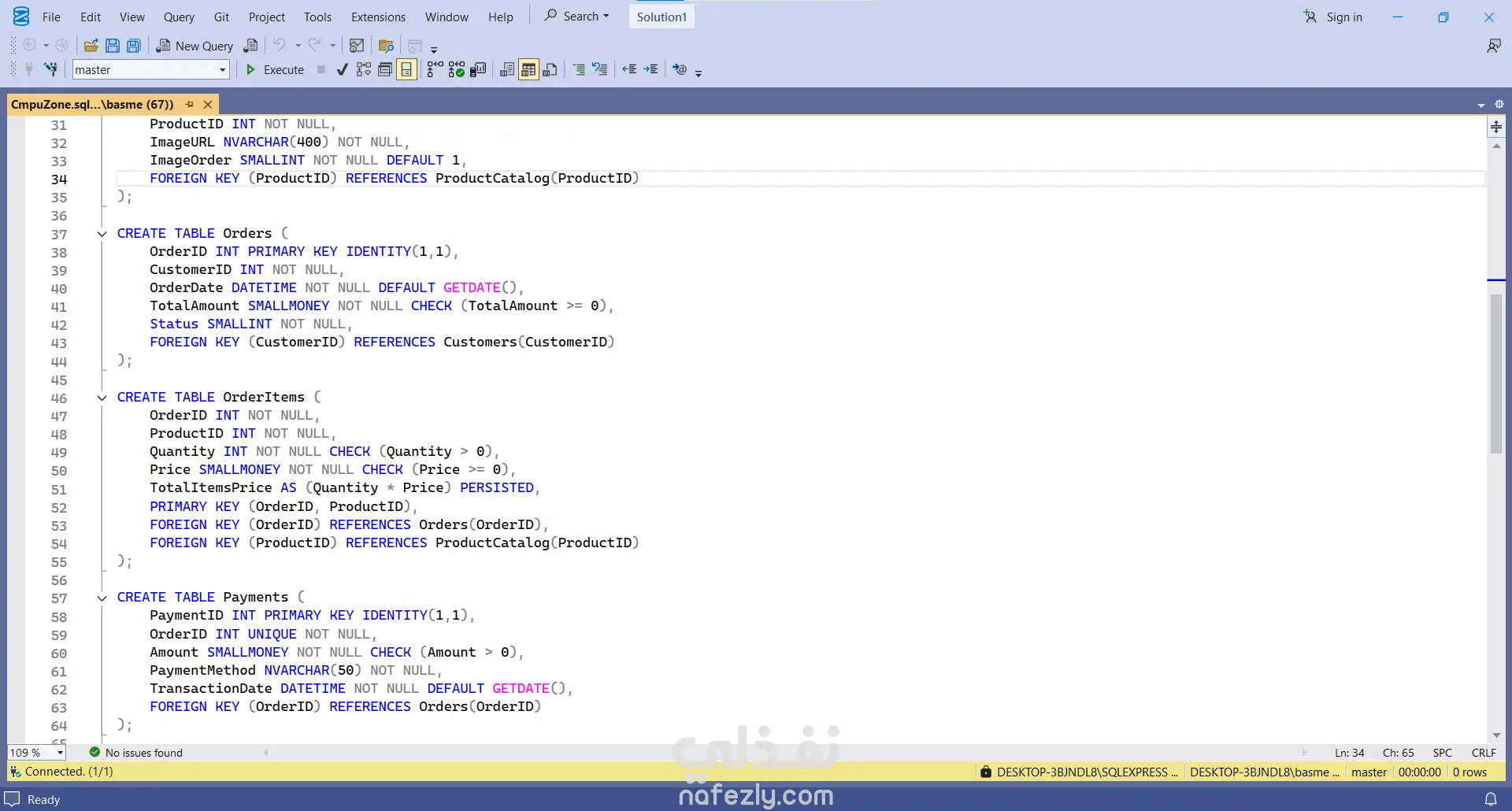This screenshot has height=811, width=1512.
Task: Save the current SQL file
Action: [113, 46]
